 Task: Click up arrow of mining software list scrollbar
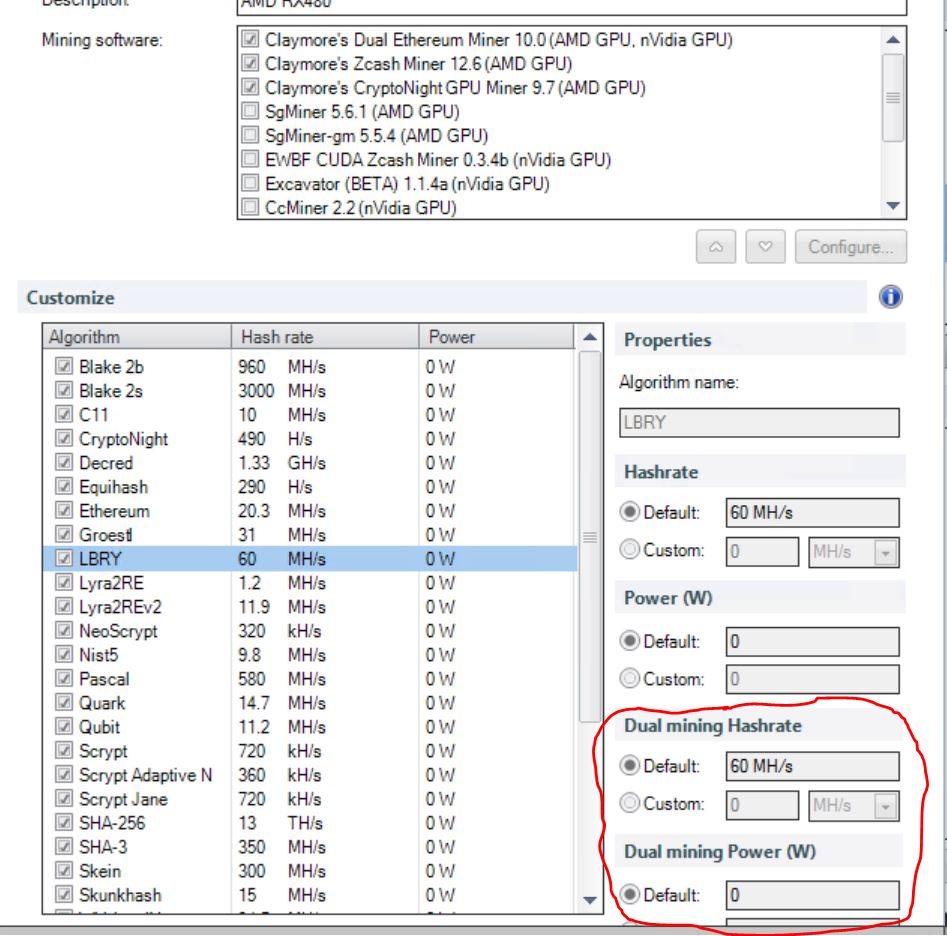893,40
